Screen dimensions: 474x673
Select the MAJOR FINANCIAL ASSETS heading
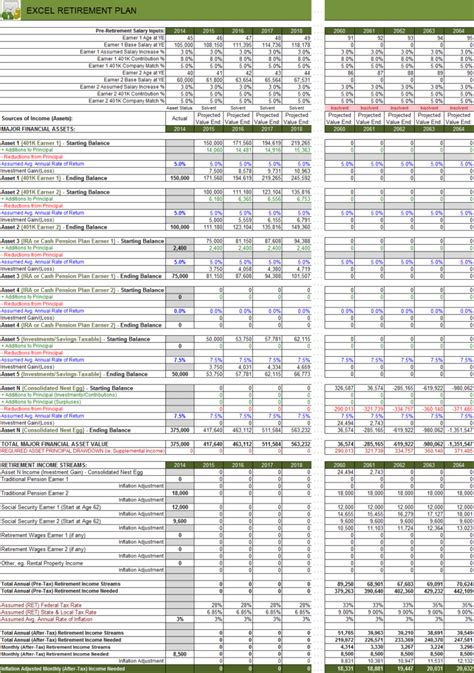coord(38,129)
